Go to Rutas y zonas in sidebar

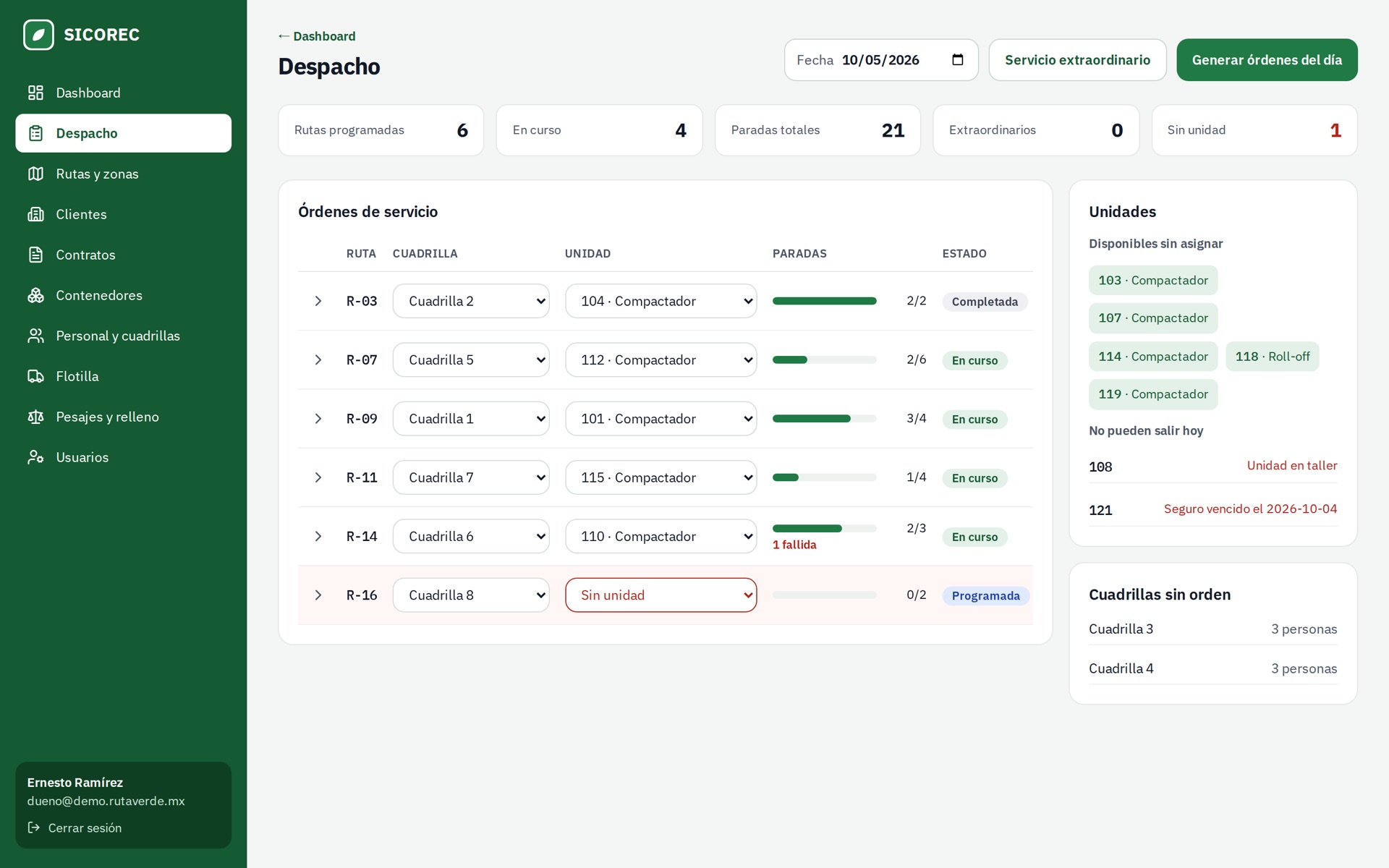click(123, 174)
